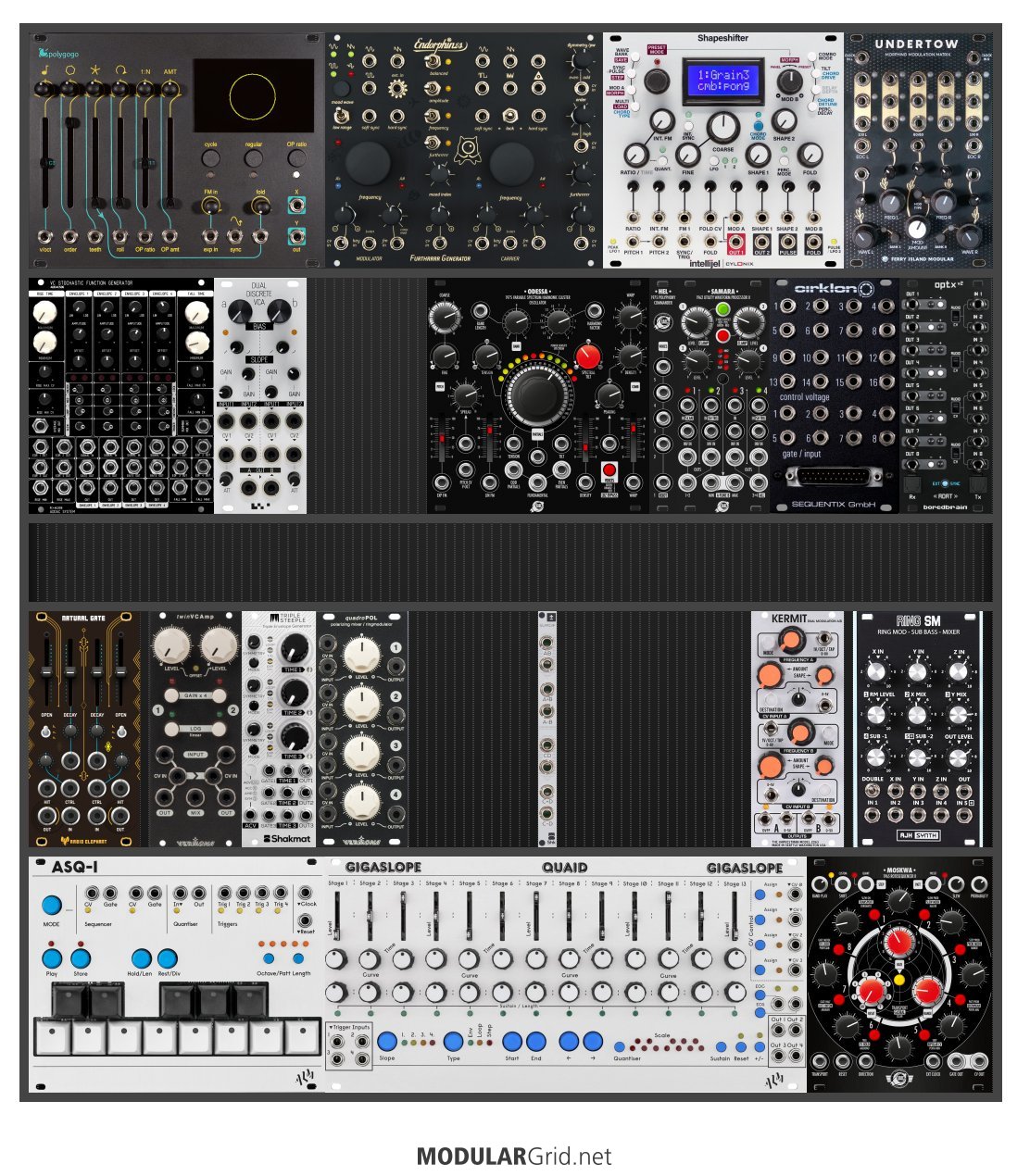
Task: Click the Endorphines owl logo
Action: (x=468, y=148)
